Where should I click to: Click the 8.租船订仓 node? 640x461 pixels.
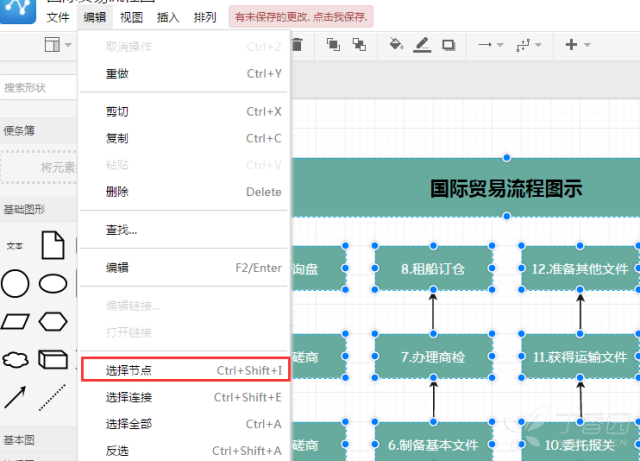433,268
